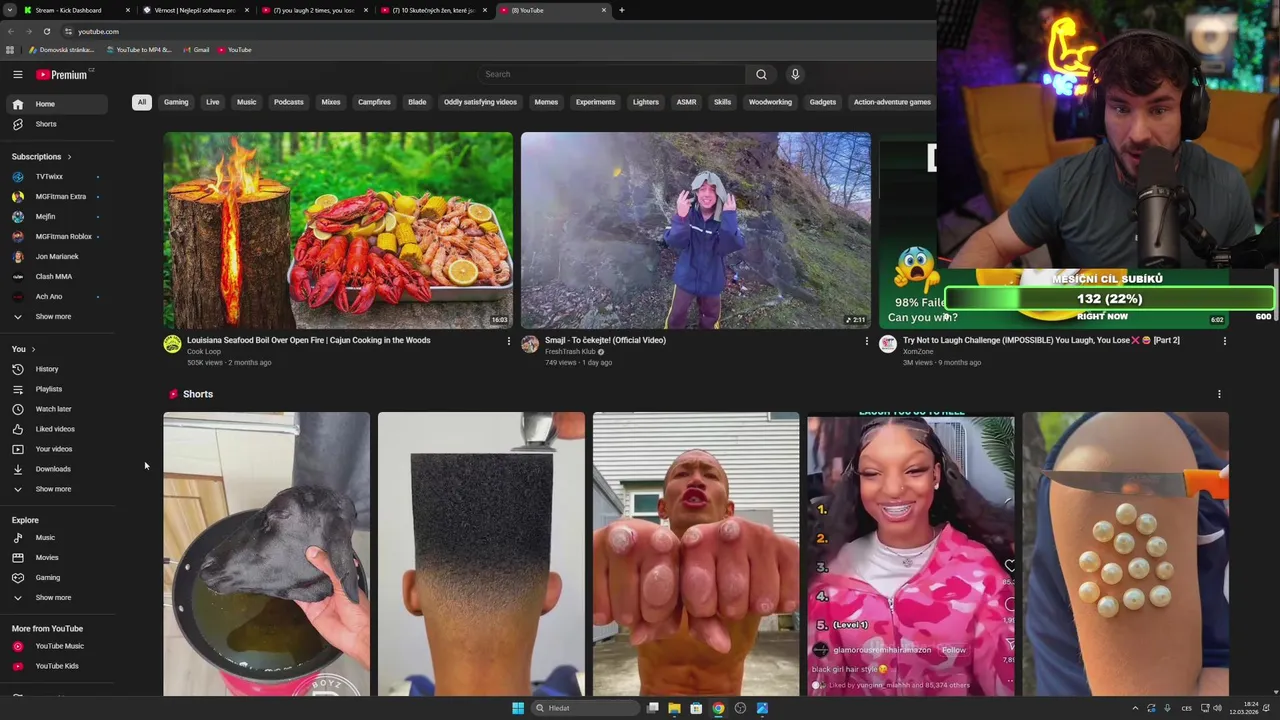Screen dimensions: 1280x720
Task: Open the pearls on arm Short
Action: 1125,554
